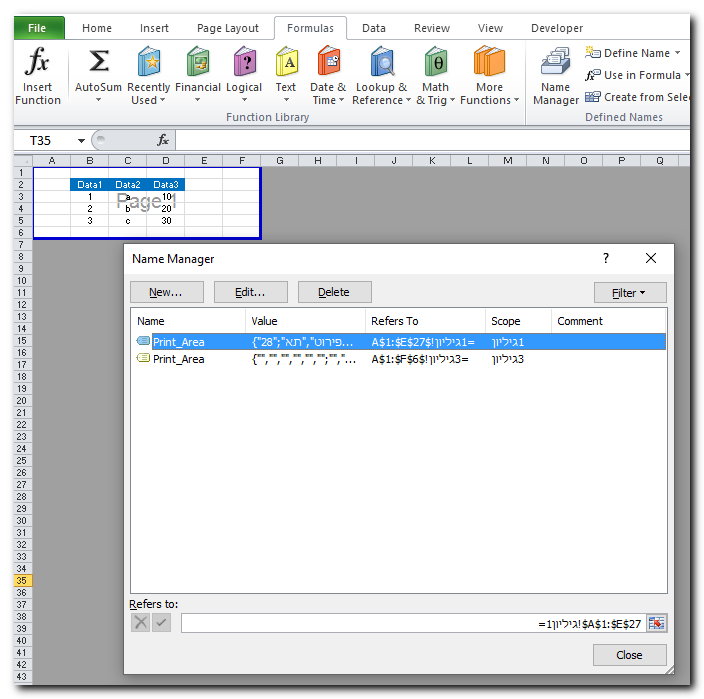Expand the Filter dropdown in Name Manager
704x699 pixels.
[x=629, y=292]
